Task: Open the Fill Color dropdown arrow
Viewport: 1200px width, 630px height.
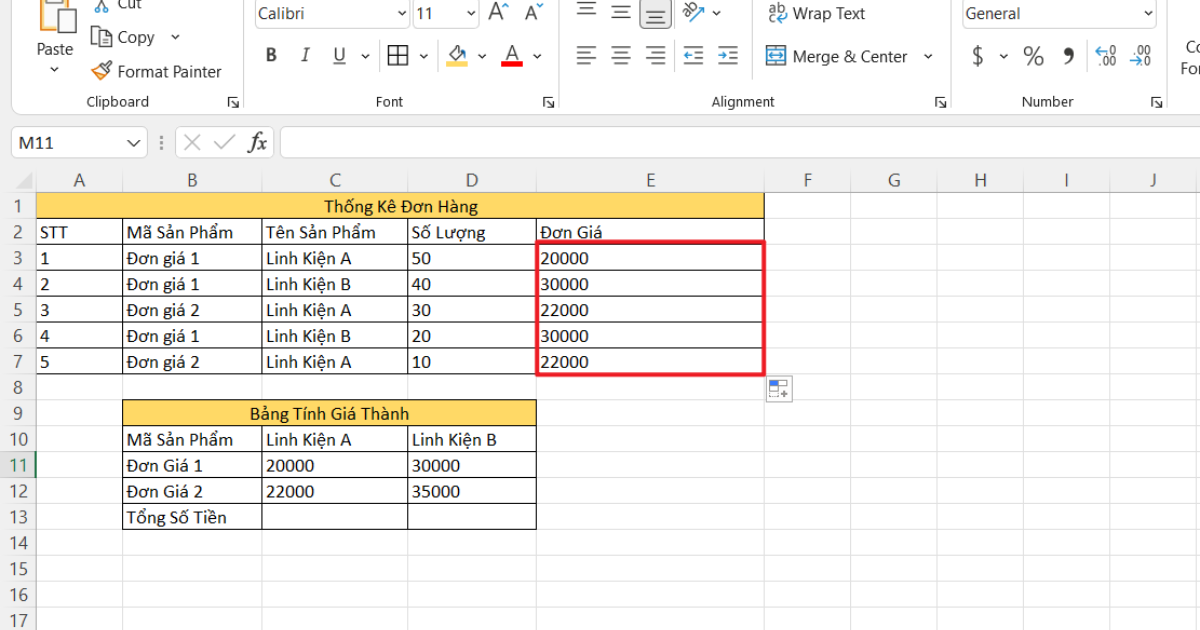Action: tap(483, 56)
